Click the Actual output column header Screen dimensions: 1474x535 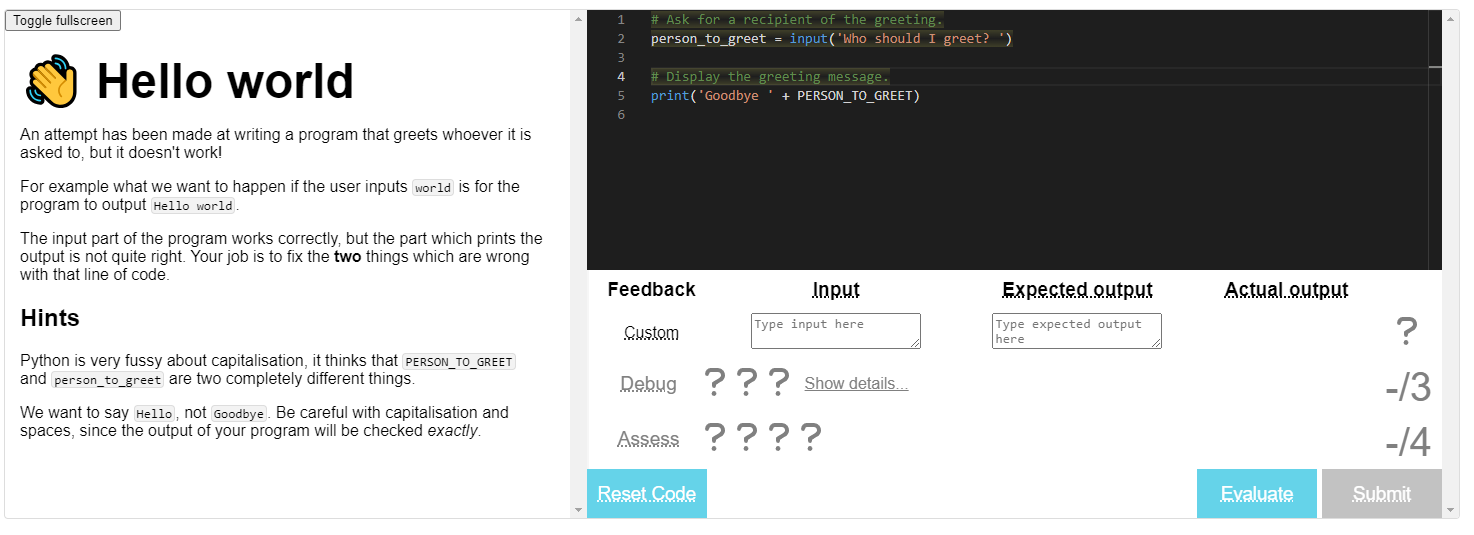1286,290
